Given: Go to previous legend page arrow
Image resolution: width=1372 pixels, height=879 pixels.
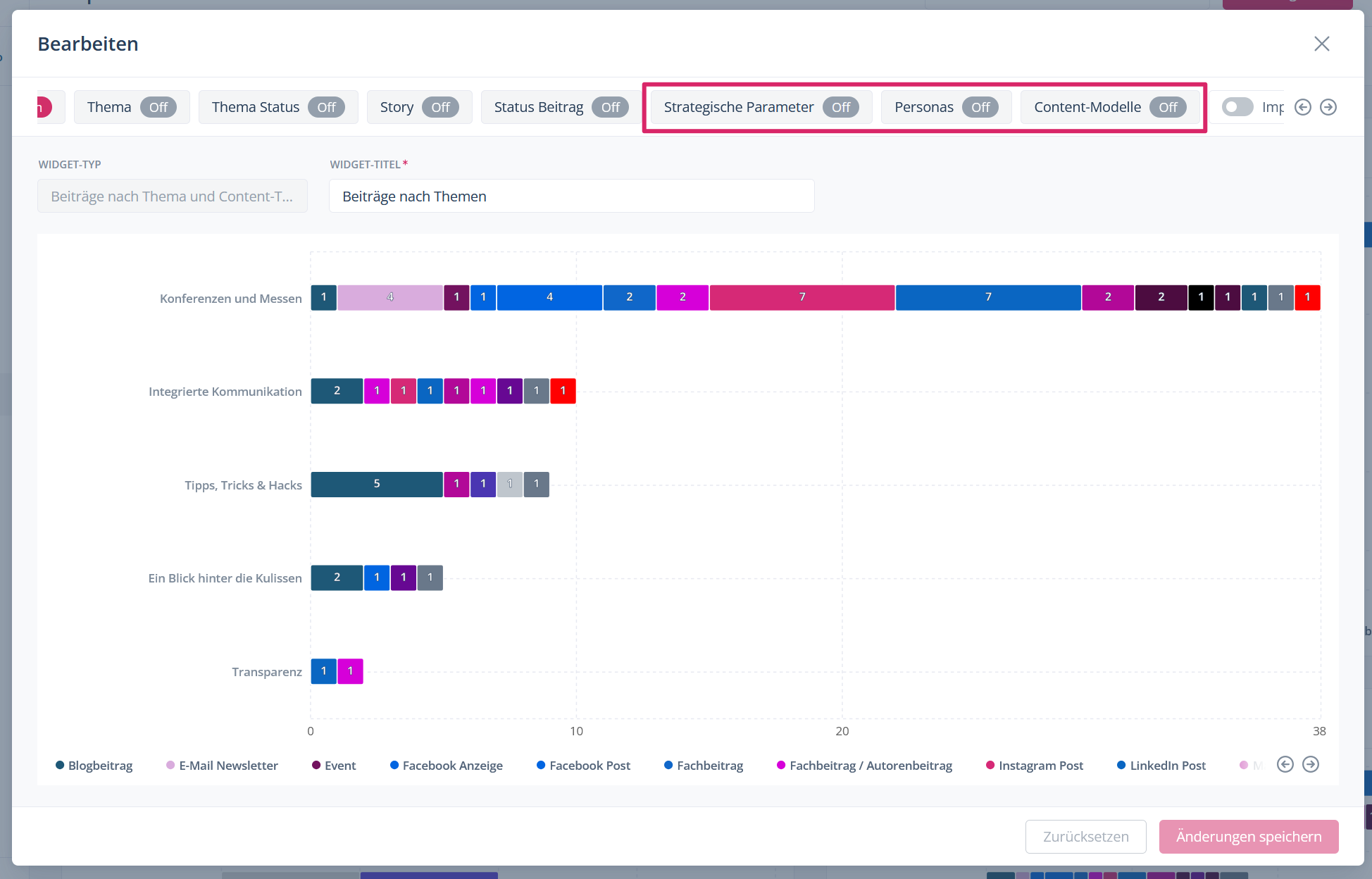Looking at the screenshot, I should click(x=1285, y=765).
